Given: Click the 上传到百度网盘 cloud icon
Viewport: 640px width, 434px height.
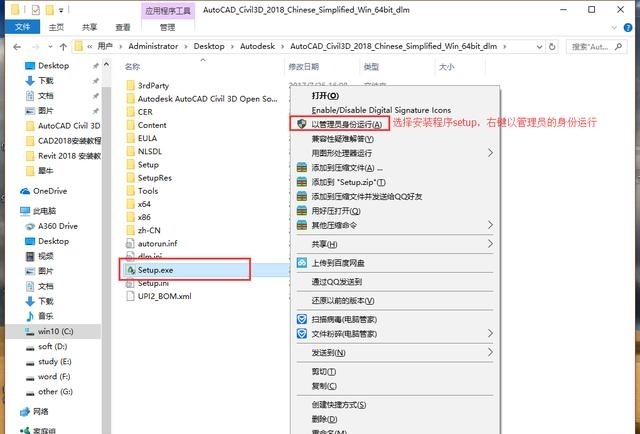Looking at the screenshot, I should [x=302, y=263].
